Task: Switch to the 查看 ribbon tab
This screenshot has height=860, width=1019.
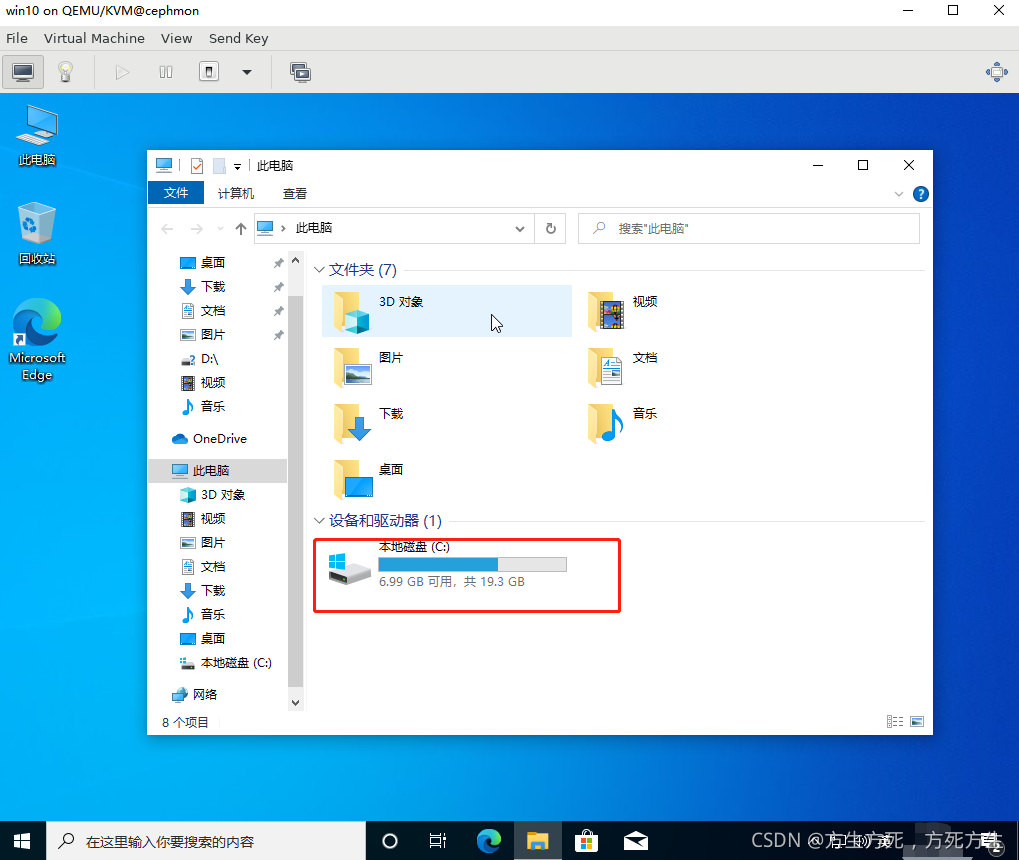Action: [294, 192]
